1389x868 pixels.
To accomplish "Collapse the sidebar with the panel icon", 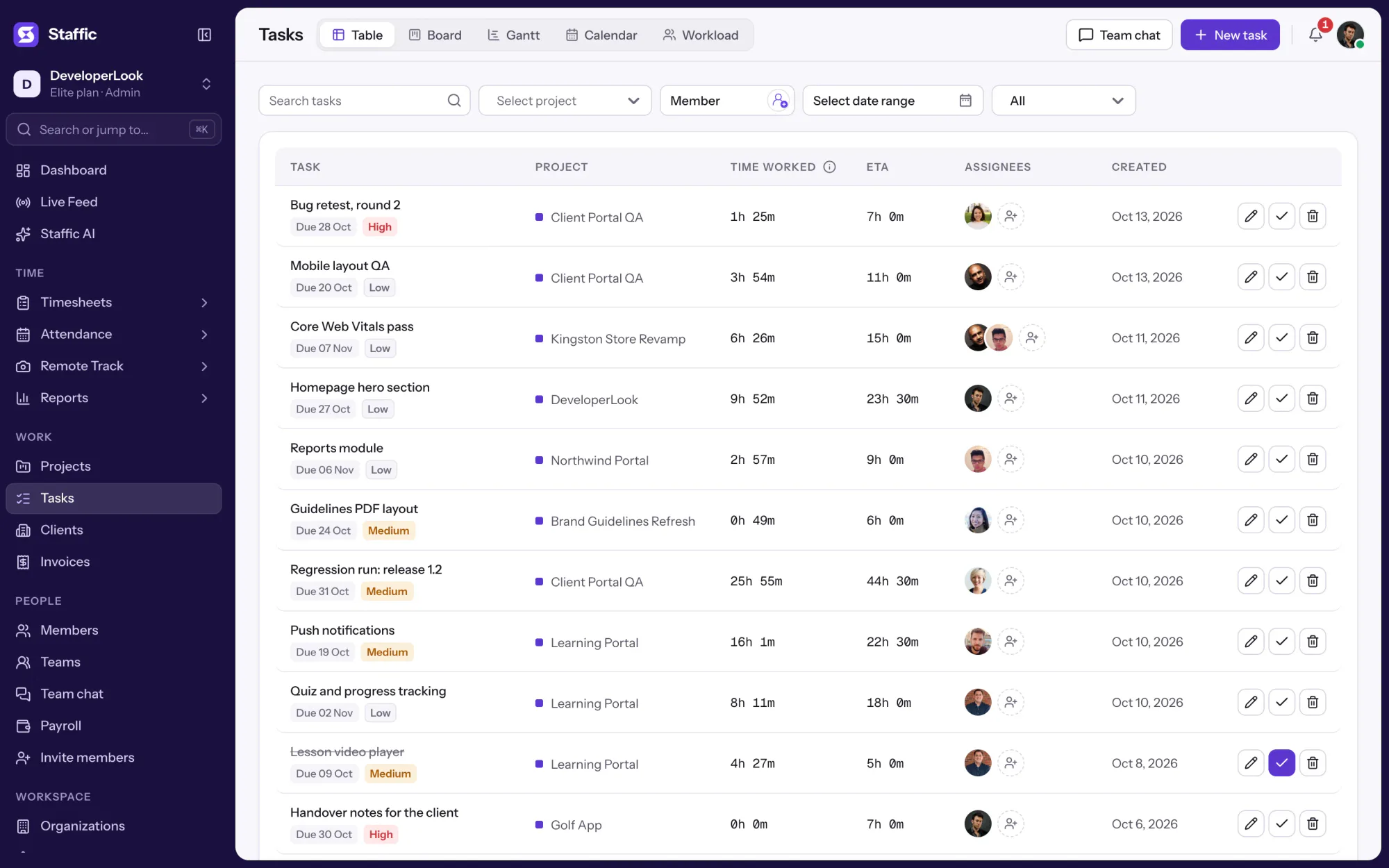I will 204,35.
